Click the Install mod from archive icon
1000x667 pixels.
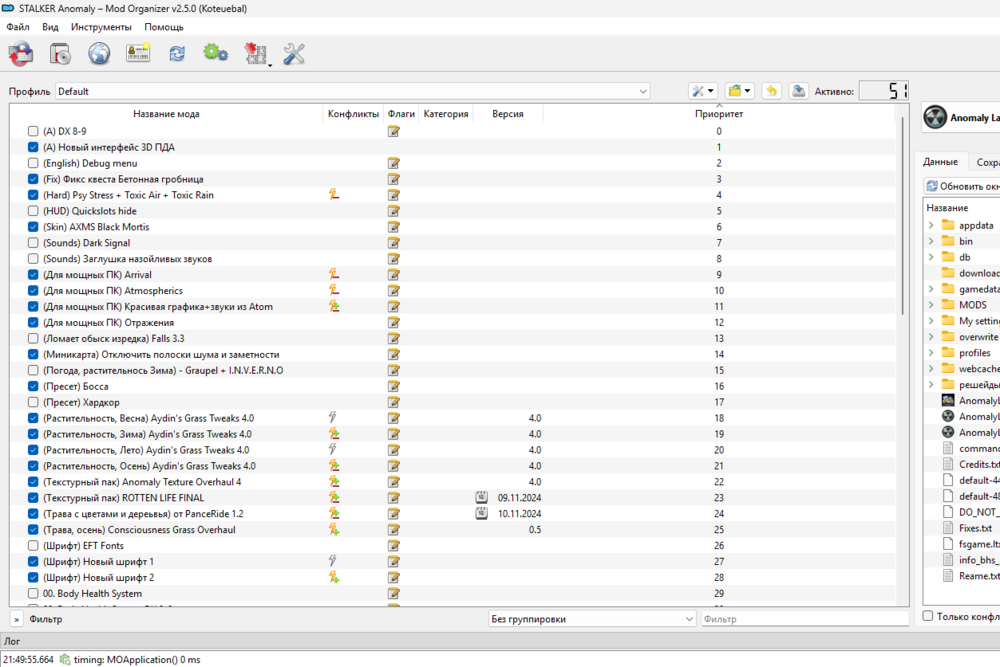[x=59, y=54]
